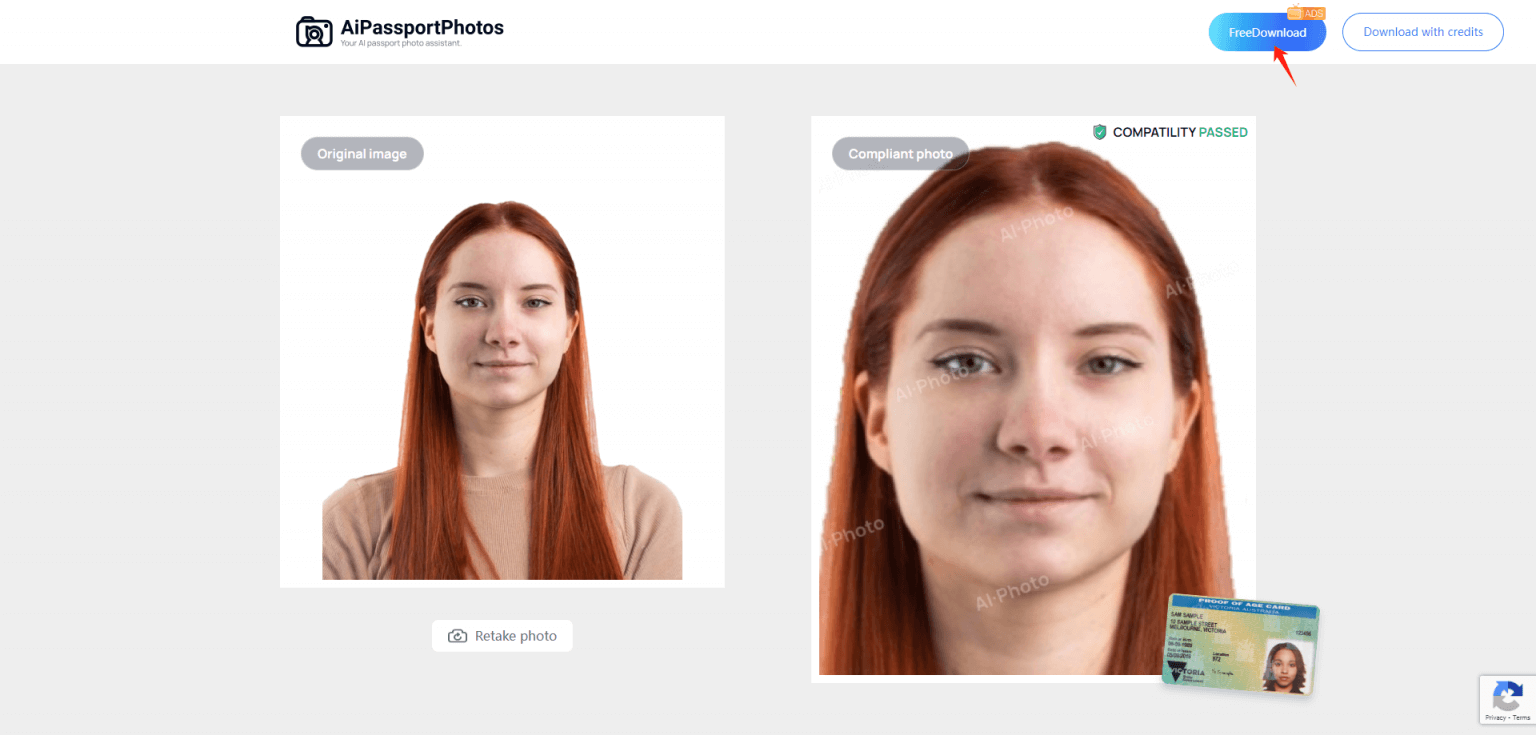The height and width of the screenshot is (735, 1536).
Task: Click the reCAPTCHA badge icon
Action: pyautogui.click(x=1507, y=695)
